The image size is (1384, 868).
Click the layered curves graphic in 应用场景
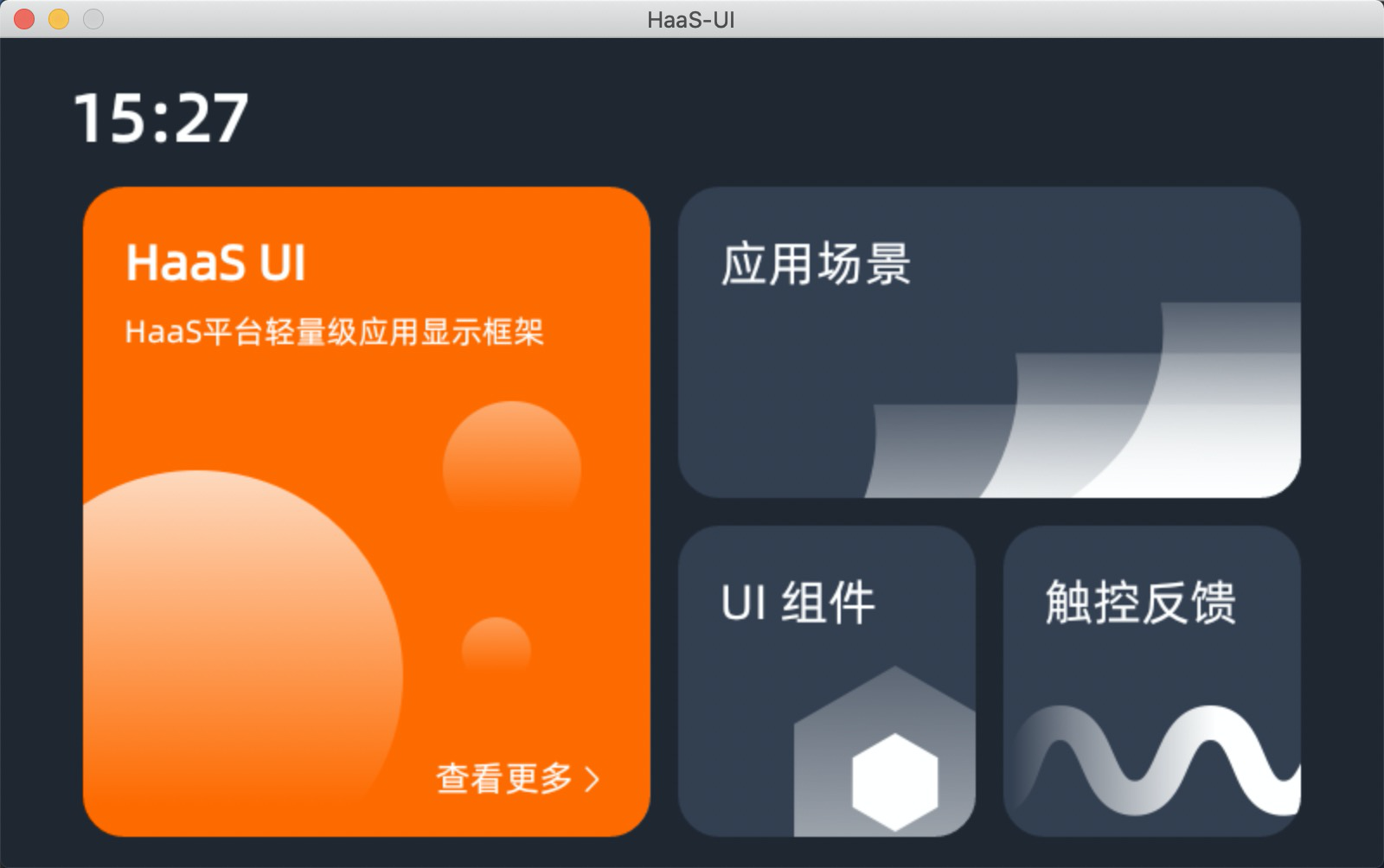click(x=1083, y=399)
